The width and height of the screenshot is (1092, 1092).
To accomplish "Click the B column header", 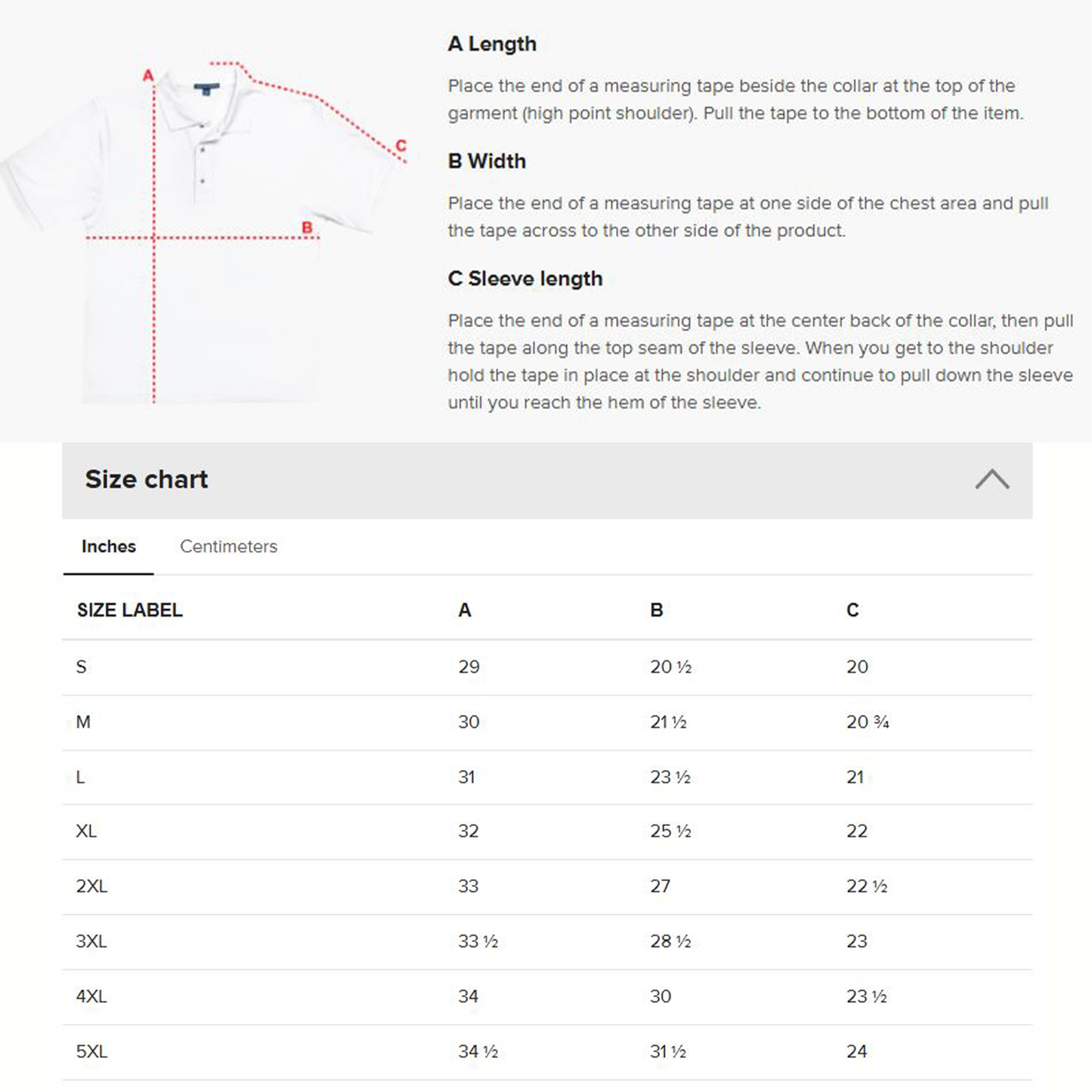I will pyautogui.click(x=657, y=610).
